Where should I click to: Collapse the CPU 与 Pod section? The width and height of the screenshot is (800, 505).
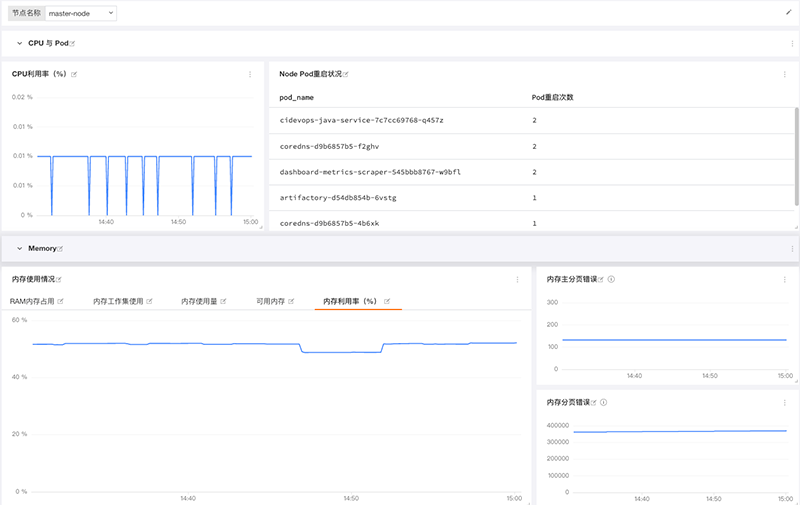click(19, 43)
